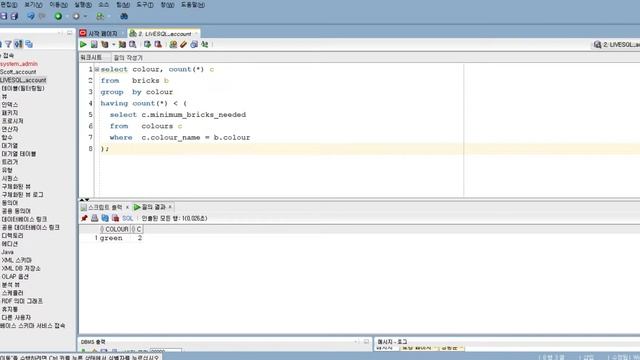640x360 pixels.
Task: Select the Scott_account connection
Action: coord(18,72)
